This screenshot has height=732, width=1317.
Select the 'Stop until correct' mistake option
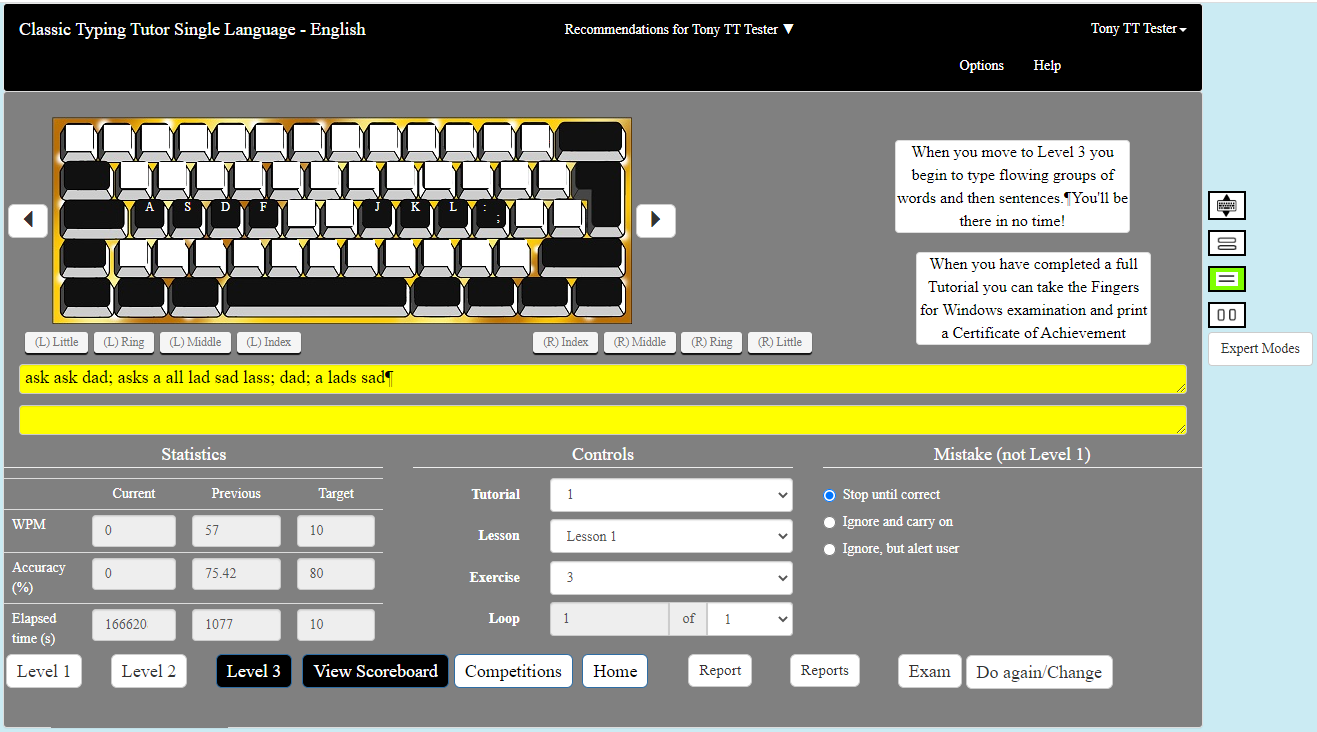pos(829,495)
